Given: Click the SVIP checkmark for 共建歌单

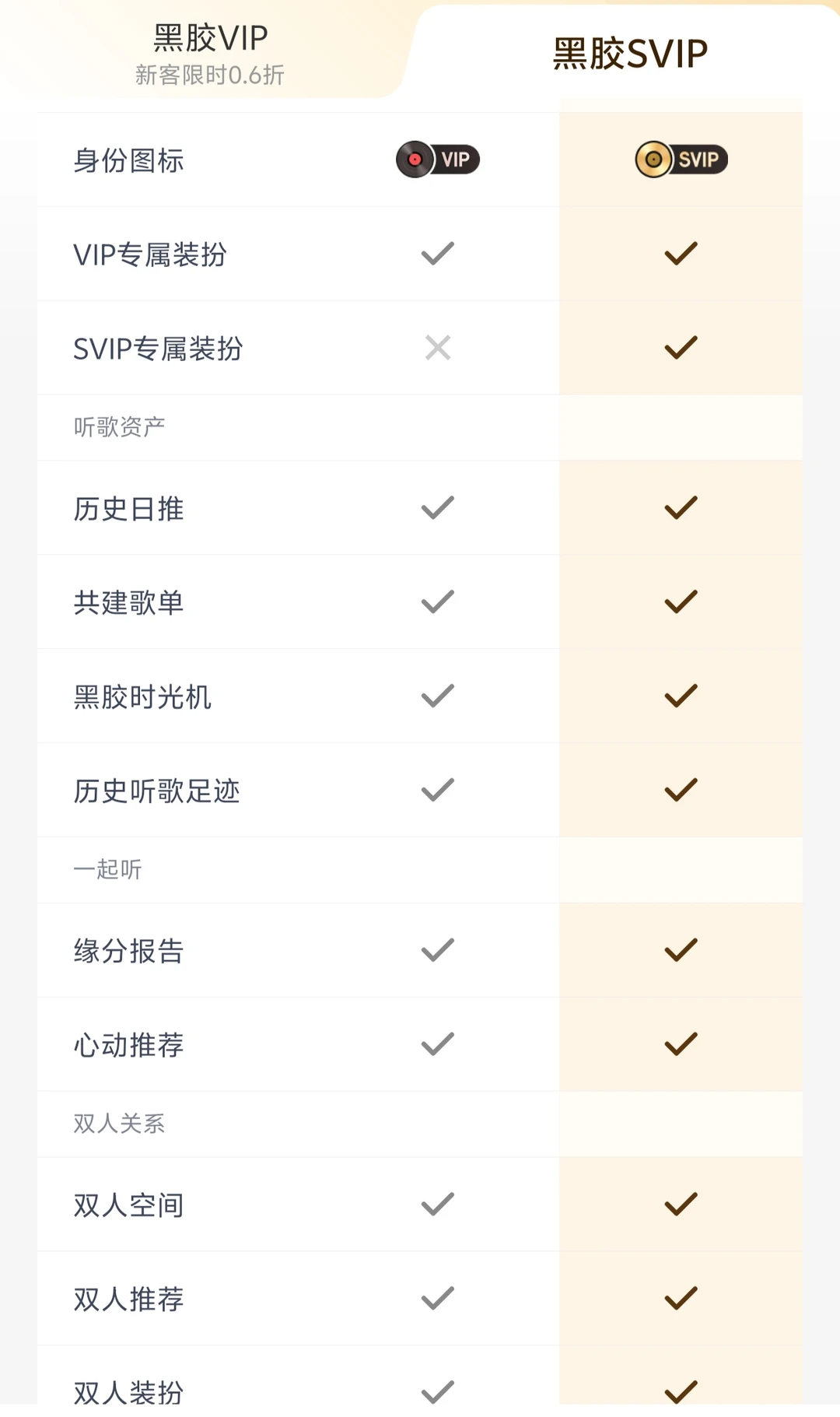Looking at the screenshot, I should [681, 602].
